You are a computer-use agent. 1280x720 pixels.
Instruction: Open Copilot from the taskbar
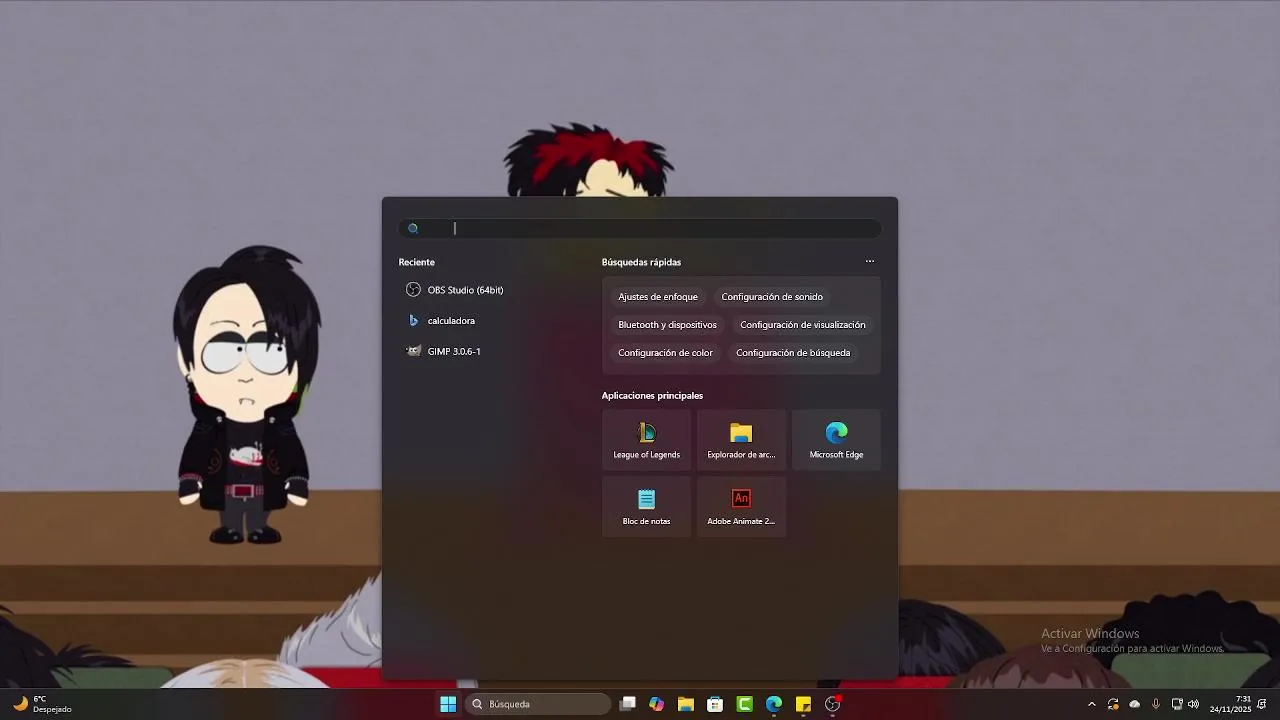(x=657, y=704)
